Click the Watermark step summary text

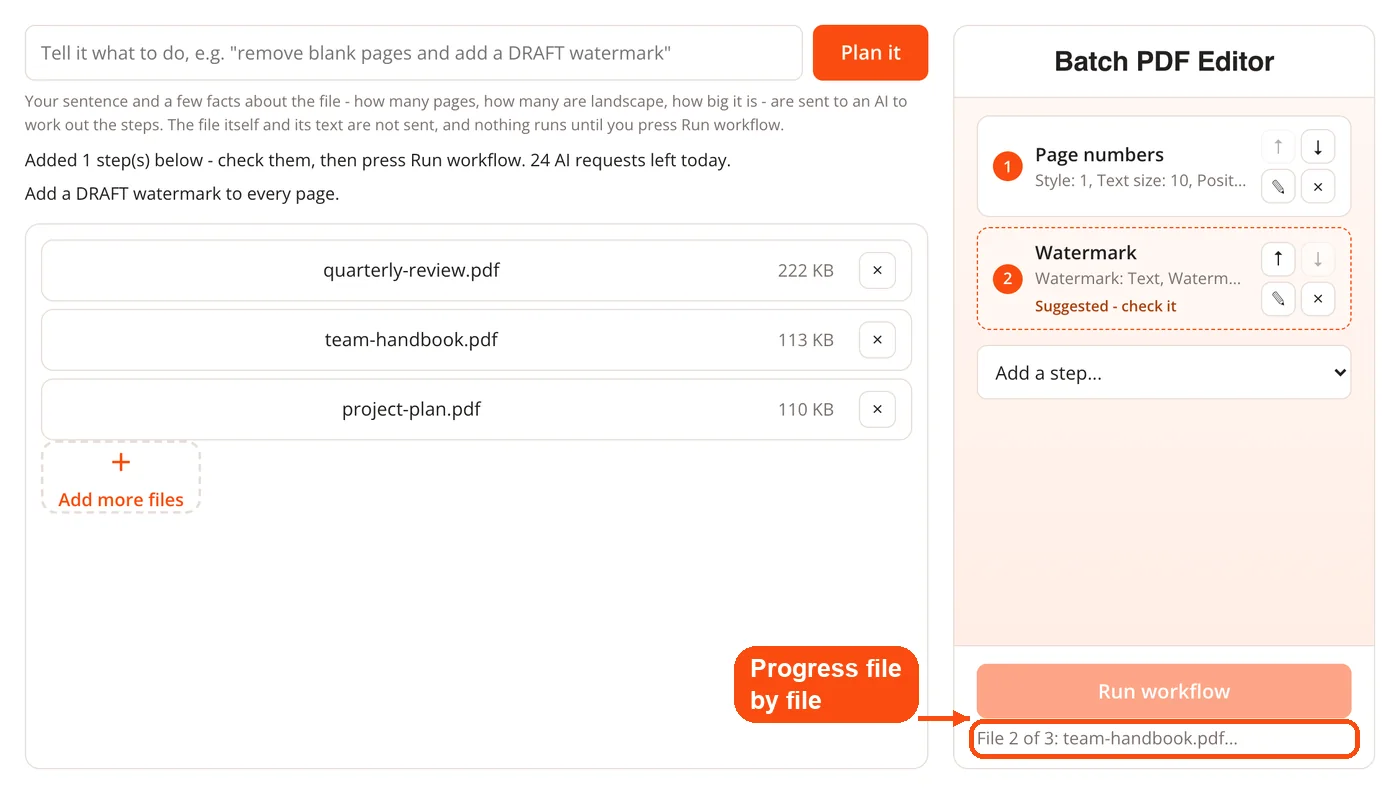1138,278
